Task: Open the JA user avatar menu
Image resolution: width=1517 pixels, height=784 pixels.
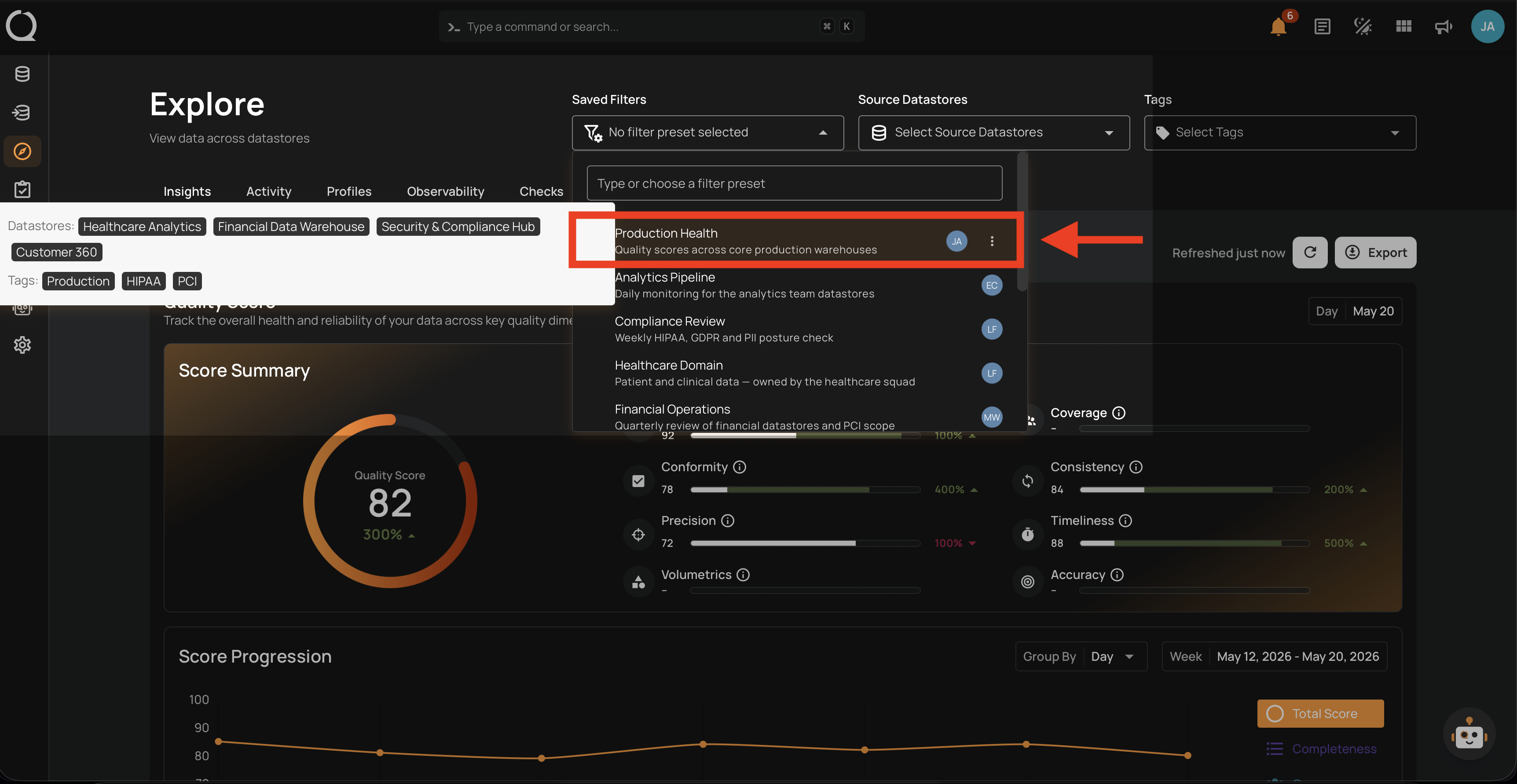Action: [x=1487, y=26]
